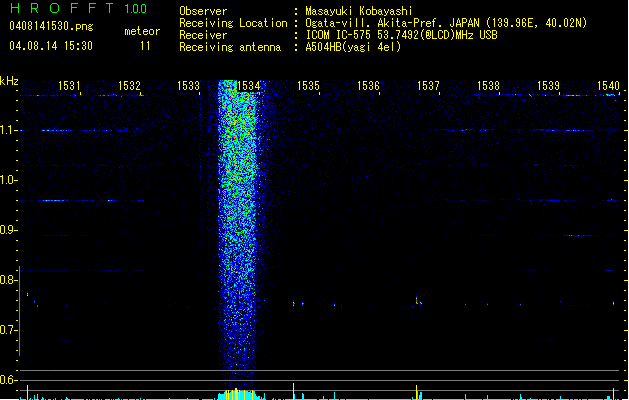
Task: Click the 1.0 frequency axis label
Action: pos(8,180)
